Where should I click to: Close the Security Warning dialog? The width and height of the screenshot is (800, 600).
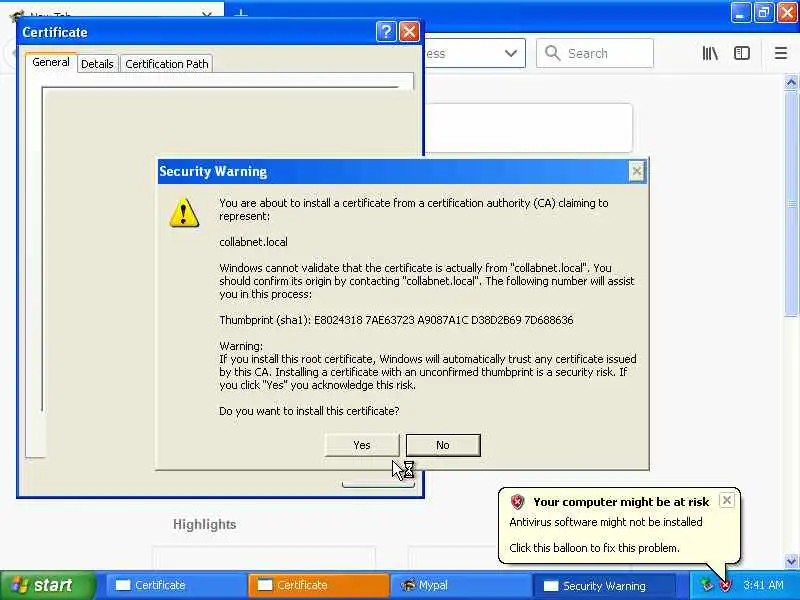pos(636,171)
